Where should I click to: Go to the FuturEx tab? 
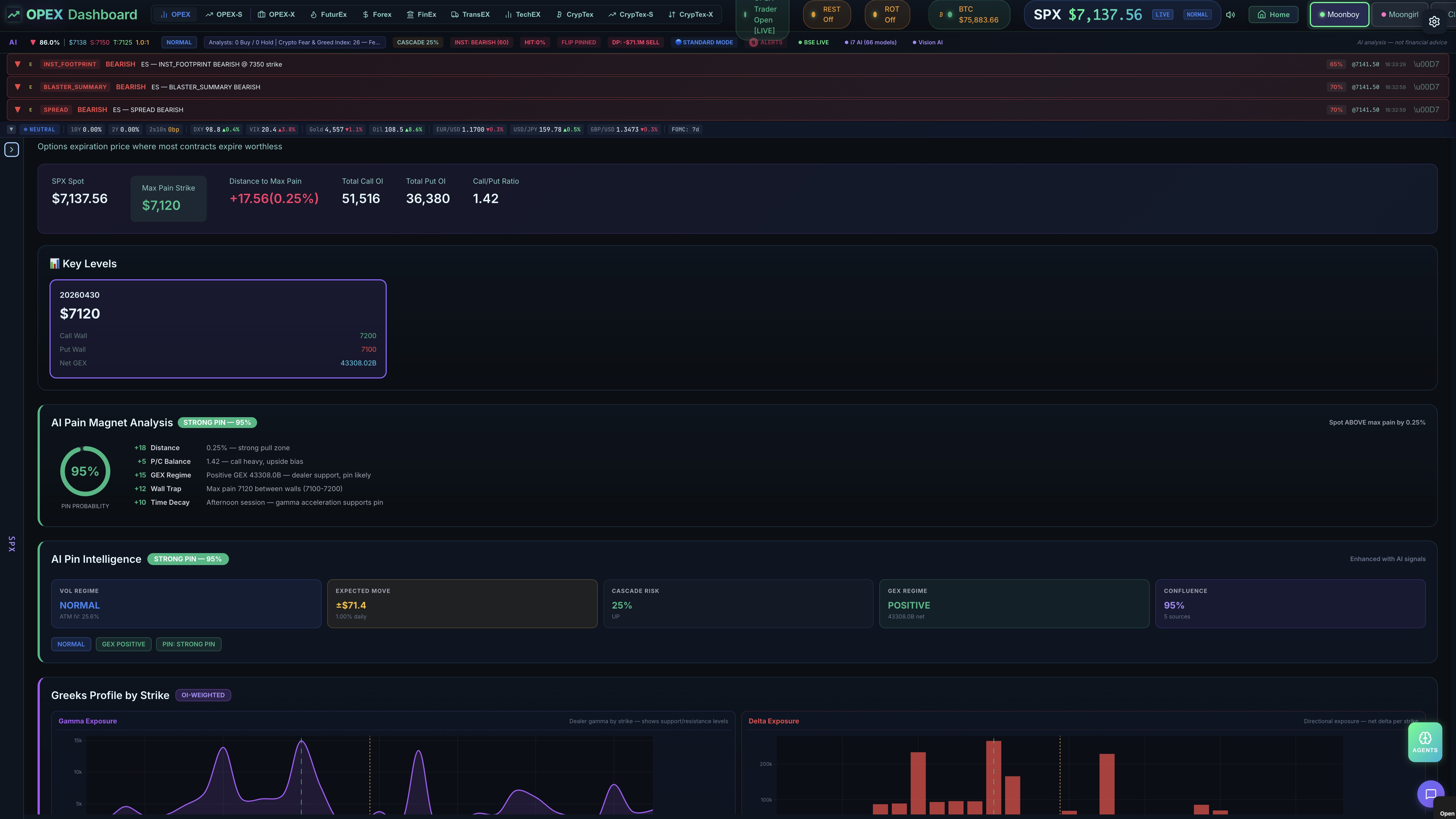328,15
